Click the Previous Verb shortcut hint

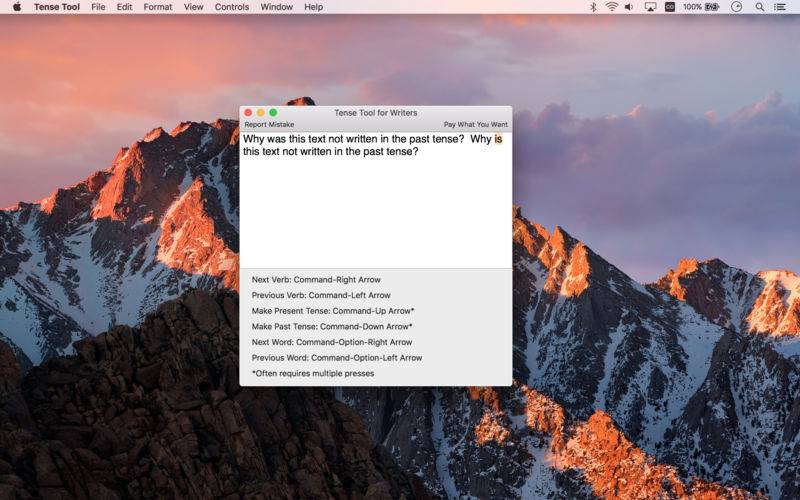click(321, 295)
